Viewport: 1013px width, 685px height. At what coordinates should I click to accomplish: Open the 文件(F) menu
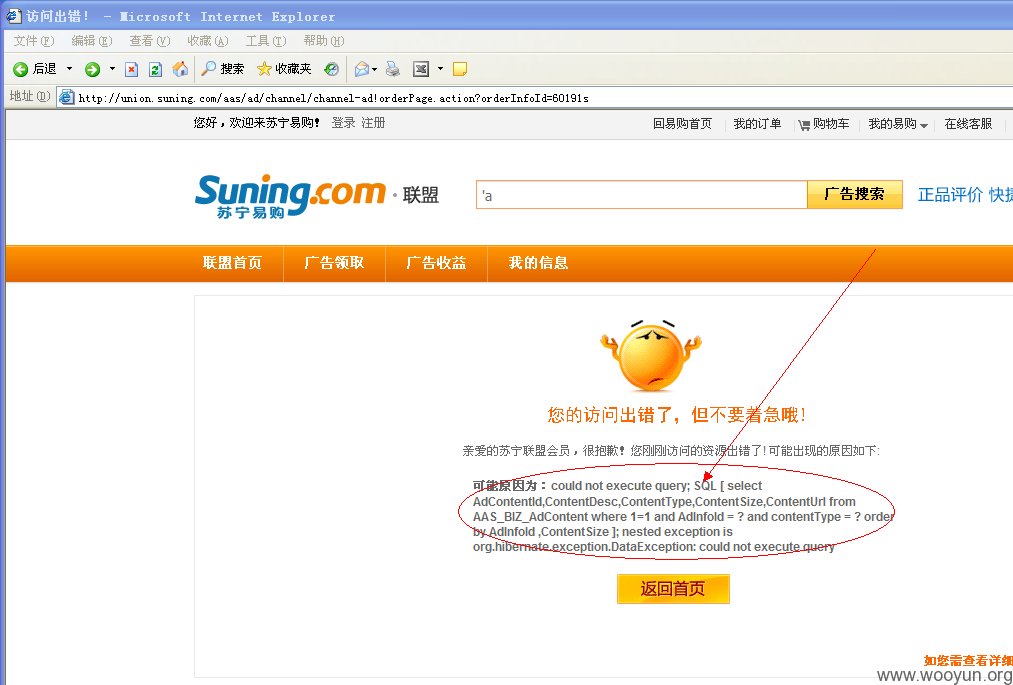click(x=34, y=41)
